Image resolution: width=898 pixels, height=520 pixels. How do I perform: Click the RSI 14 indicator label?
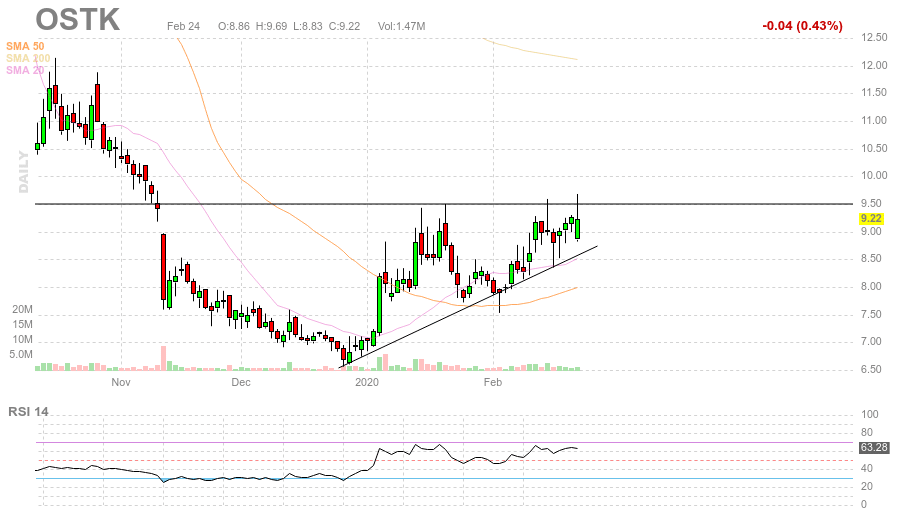tap(28, 412)
